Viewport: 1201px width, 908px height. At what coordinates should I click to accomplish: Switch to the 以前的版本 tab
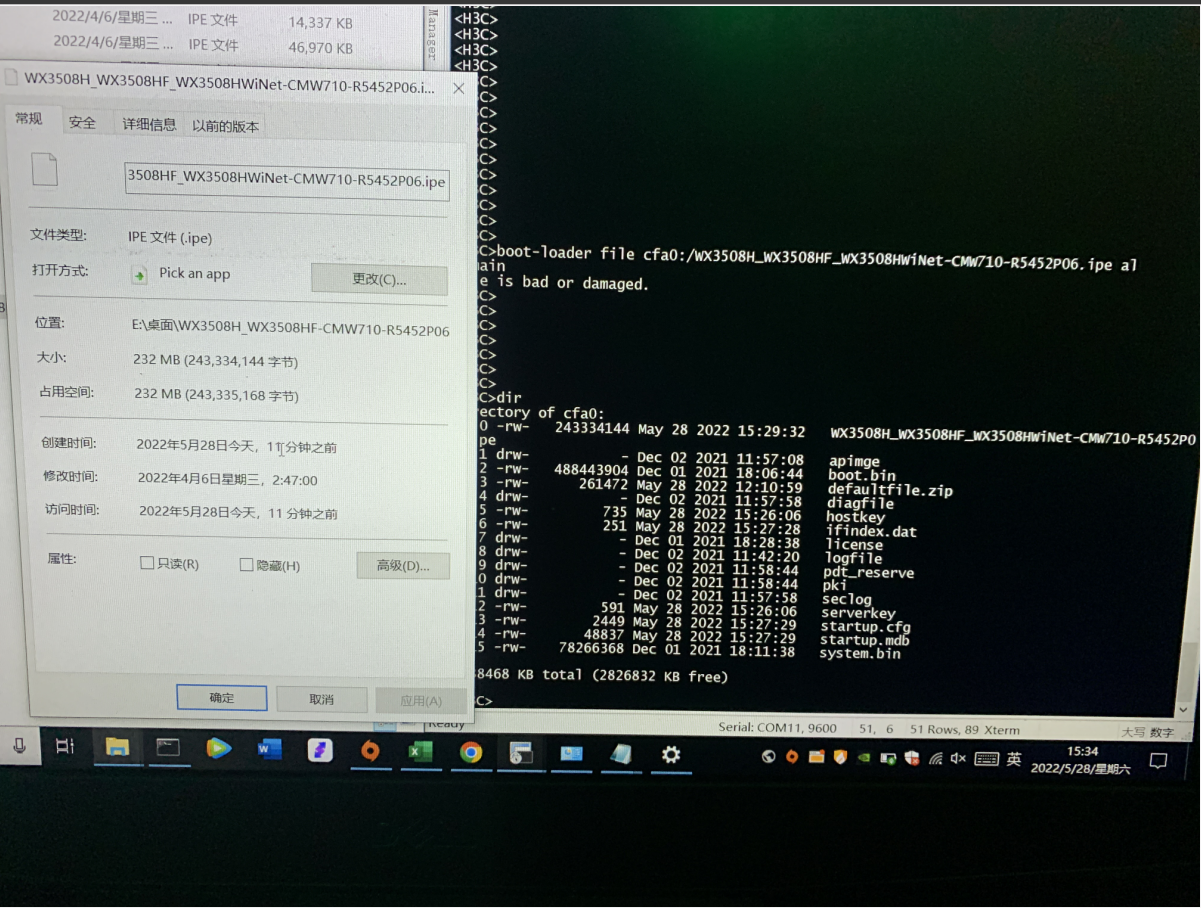226,126
